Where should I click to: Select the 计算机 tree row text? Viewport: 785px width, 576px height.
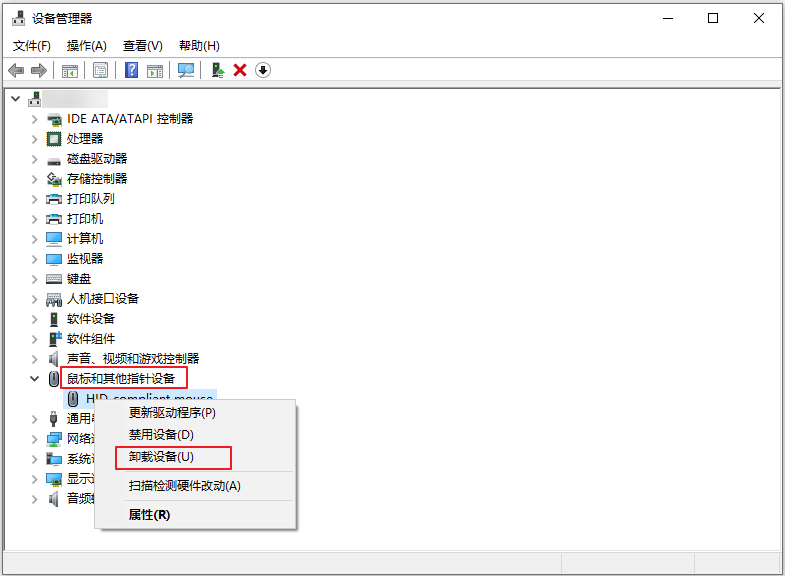[x=85, y=239]
